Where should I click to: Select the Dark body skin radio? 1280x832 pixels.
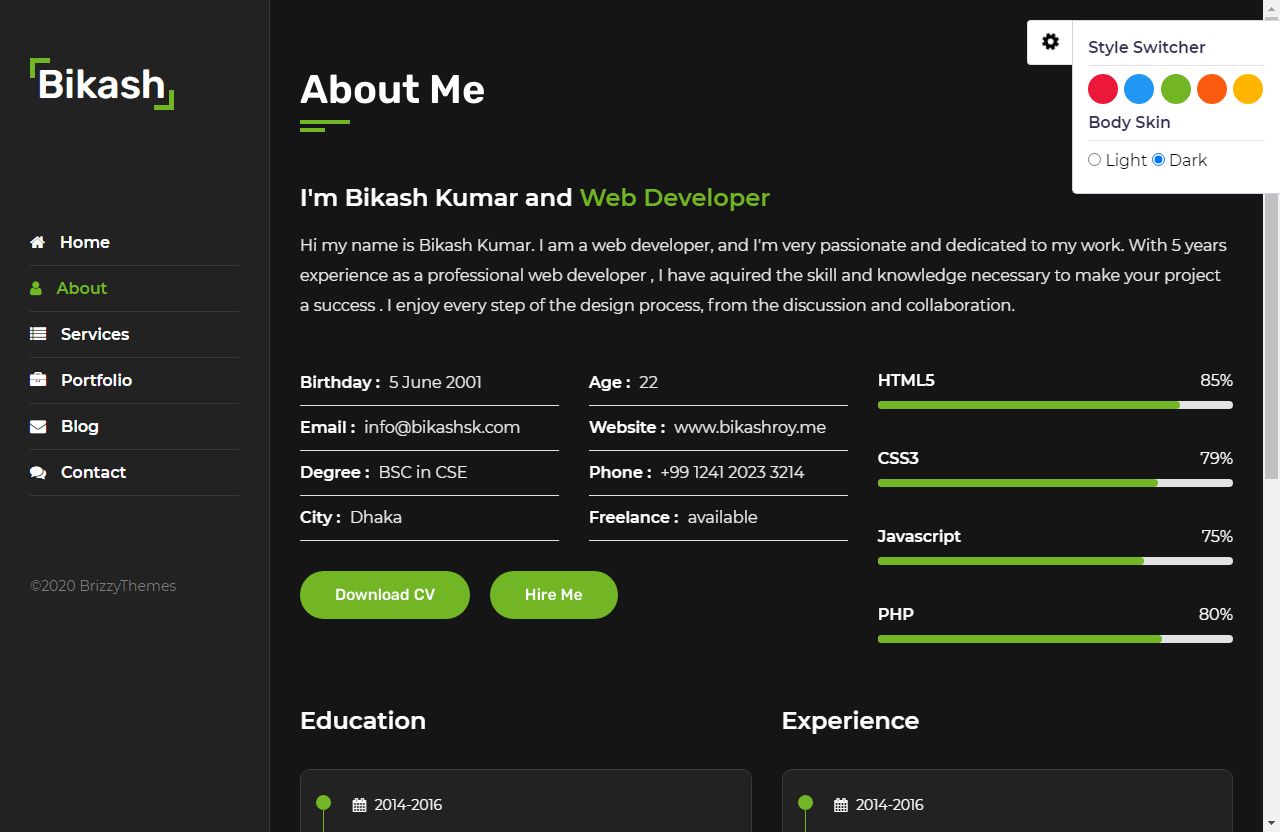(1158, 160)
